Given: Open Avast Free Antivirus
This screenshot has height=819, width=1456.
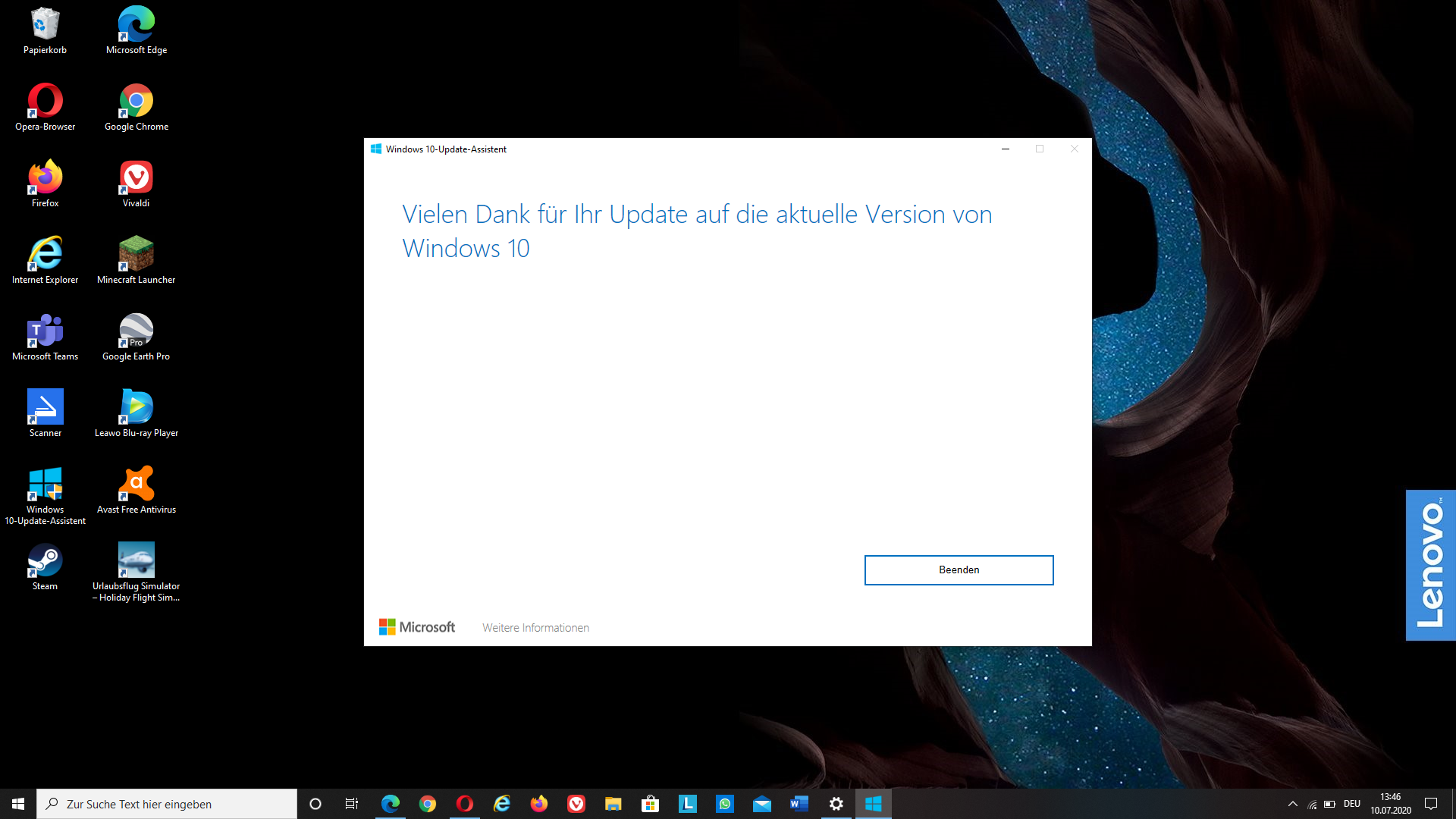Looking at the screenshot, I should point(134,484).
